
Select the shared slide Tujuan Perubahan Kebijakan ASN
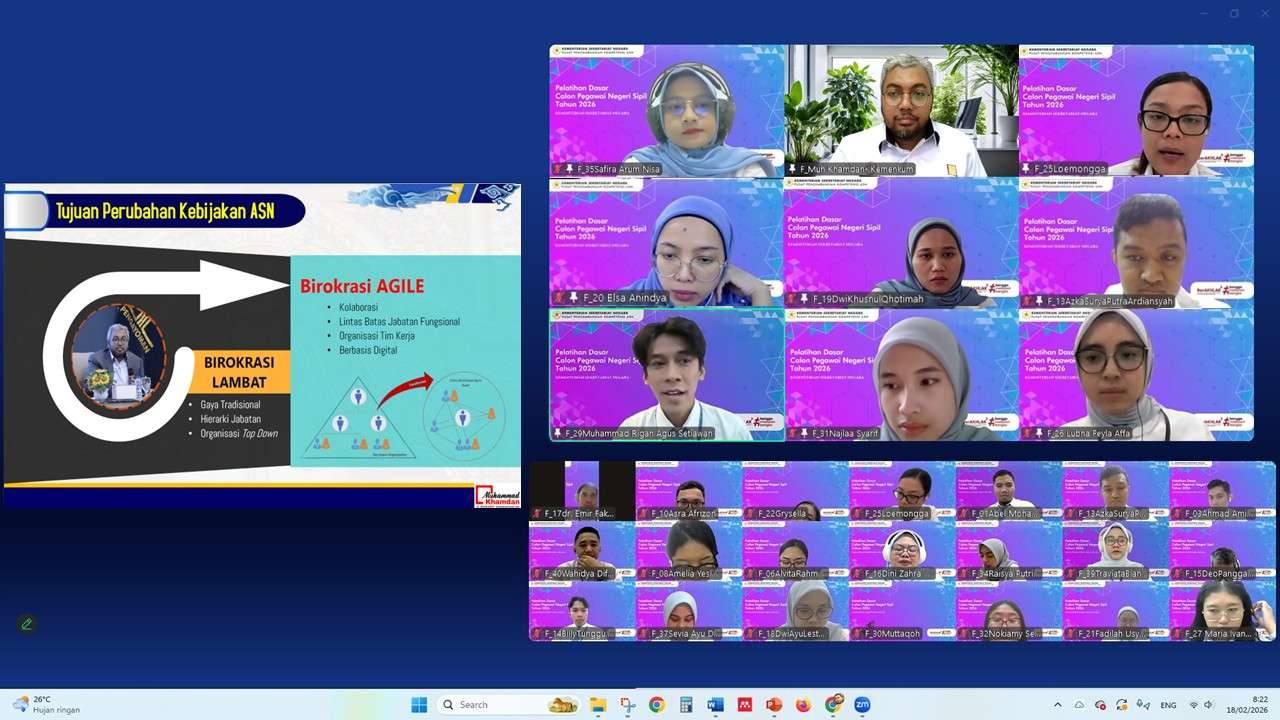(x=262, y=345)
